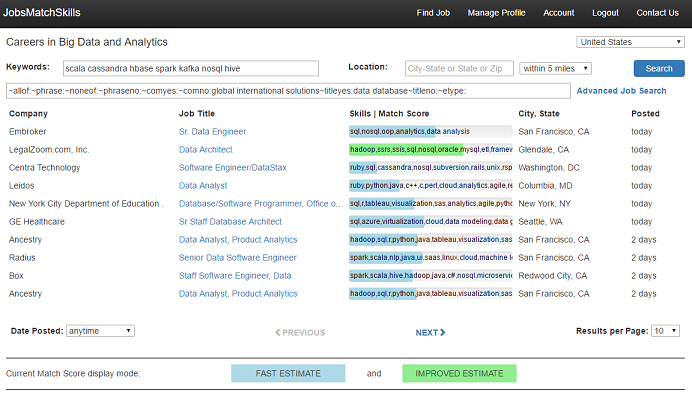Click the LegalZoom.com, Inc. company name
The height and width of the screenshot is (395, 692).
pyautogui.click(x=49, y=150)
